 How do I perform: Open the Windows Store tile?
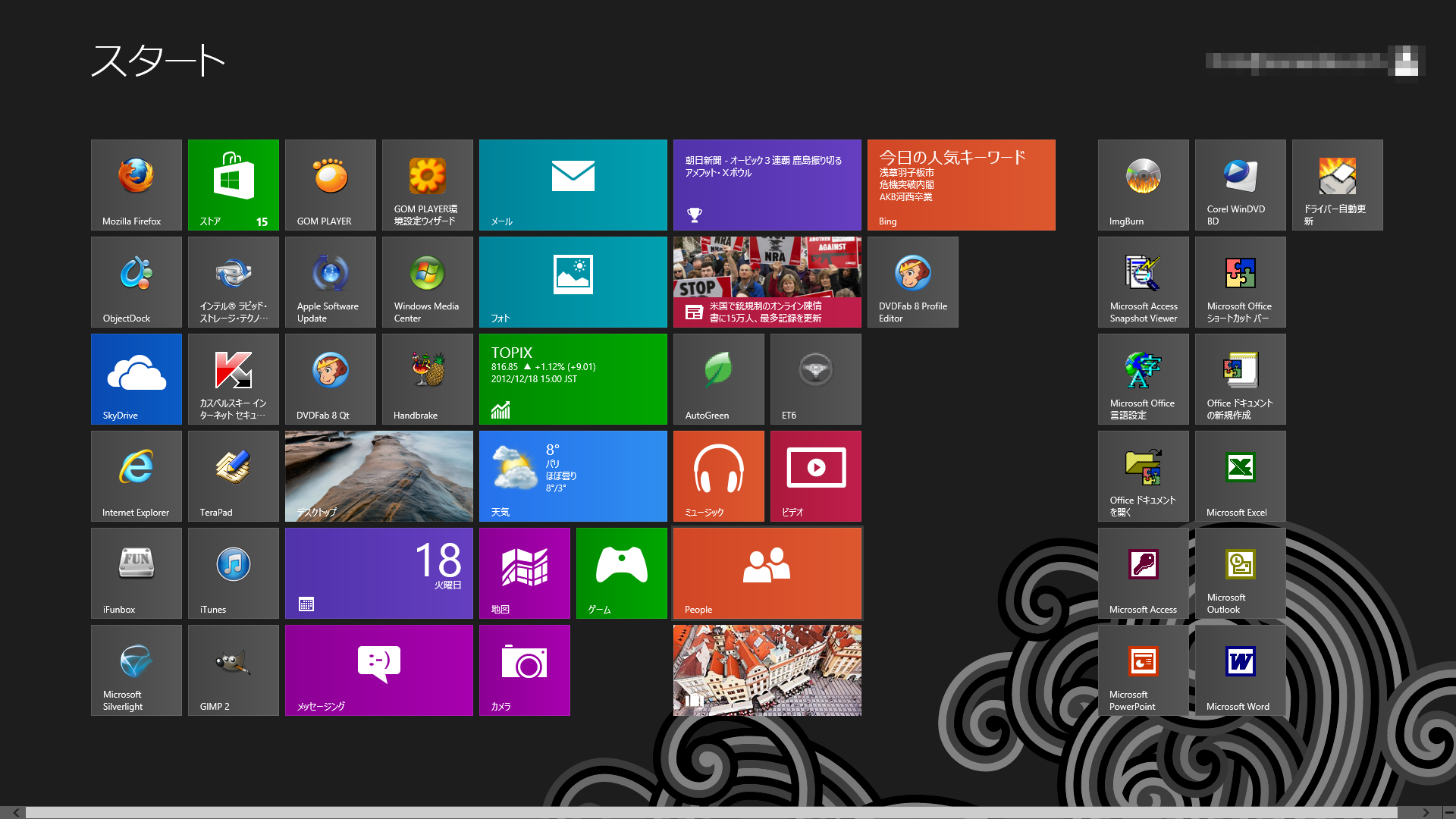click(234, 184)
